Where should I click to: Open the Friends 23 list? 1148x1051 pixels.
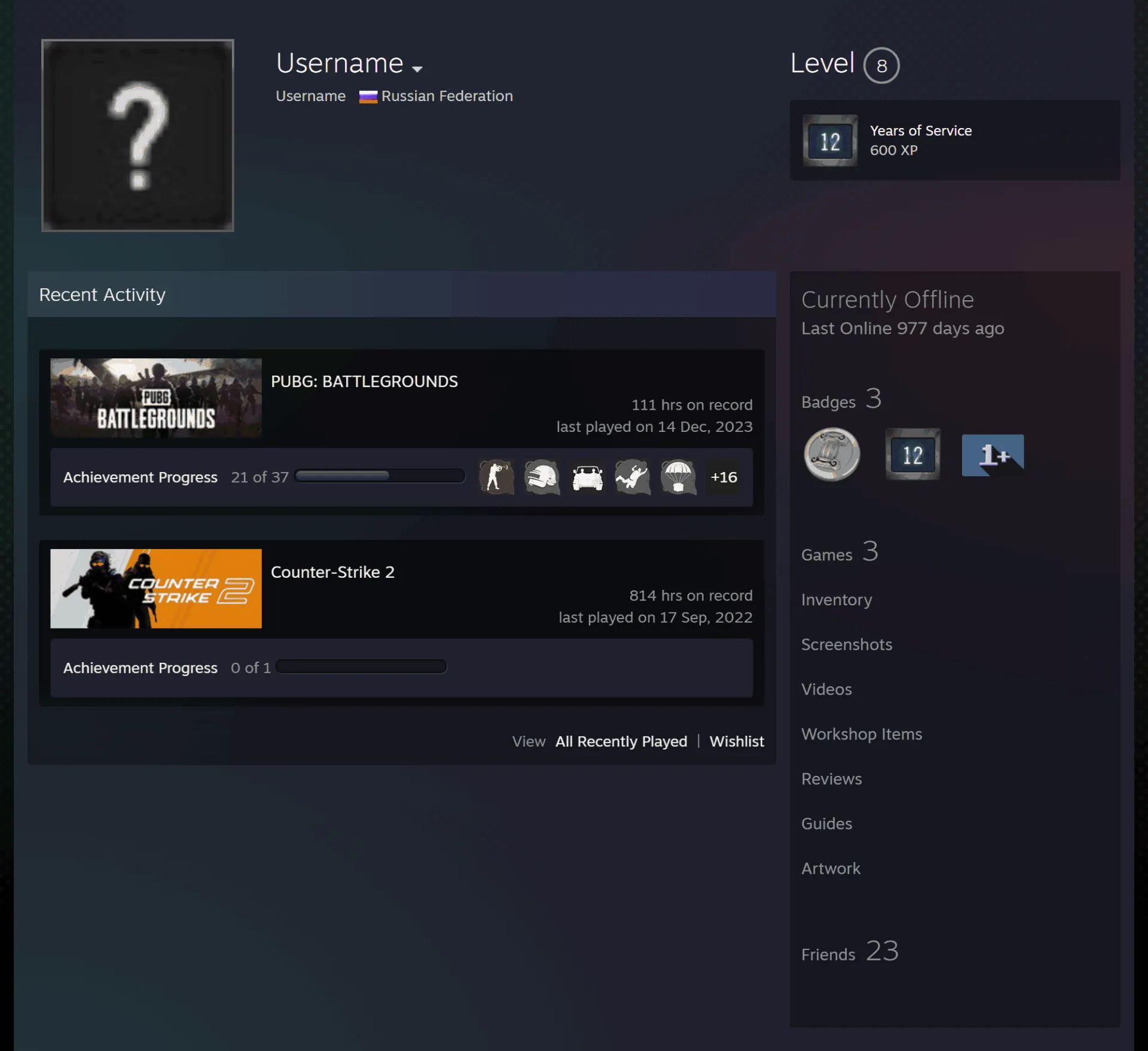point(850,952)
